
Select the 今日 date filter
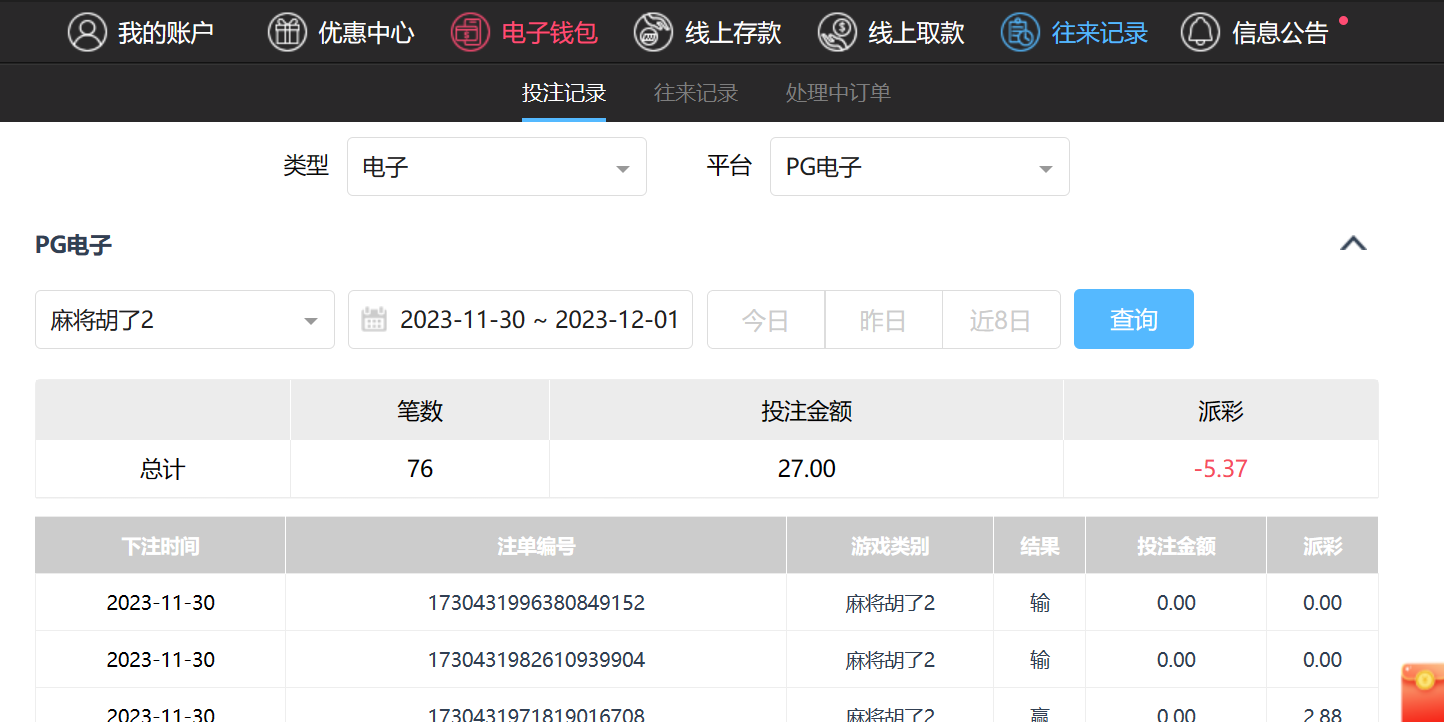pyautogui.click(x=766, y=320)
